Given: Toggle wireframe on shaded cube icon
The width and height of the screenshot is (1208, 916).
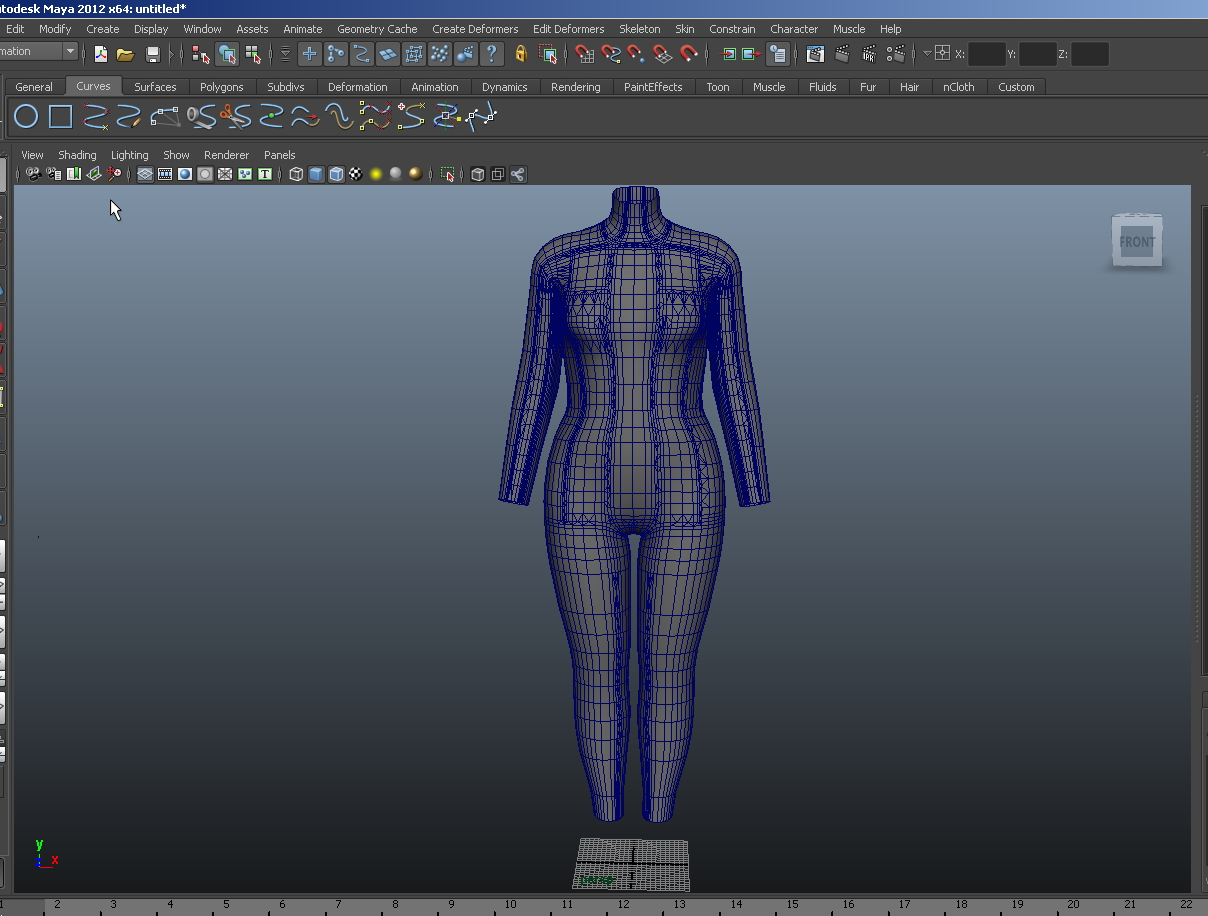Looking at the screenshot, I should (x=336, y=174).
